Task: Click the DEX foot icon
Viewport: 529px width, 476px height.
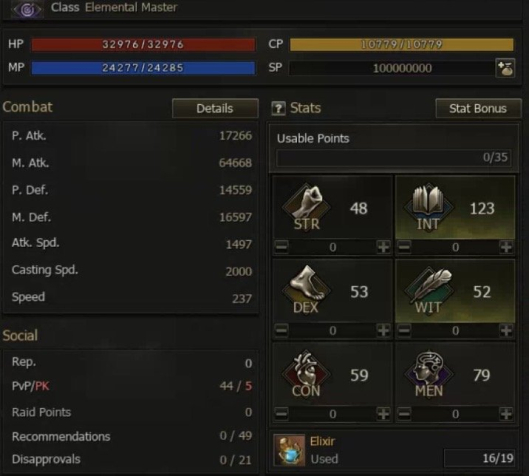Action: point(306,287)
